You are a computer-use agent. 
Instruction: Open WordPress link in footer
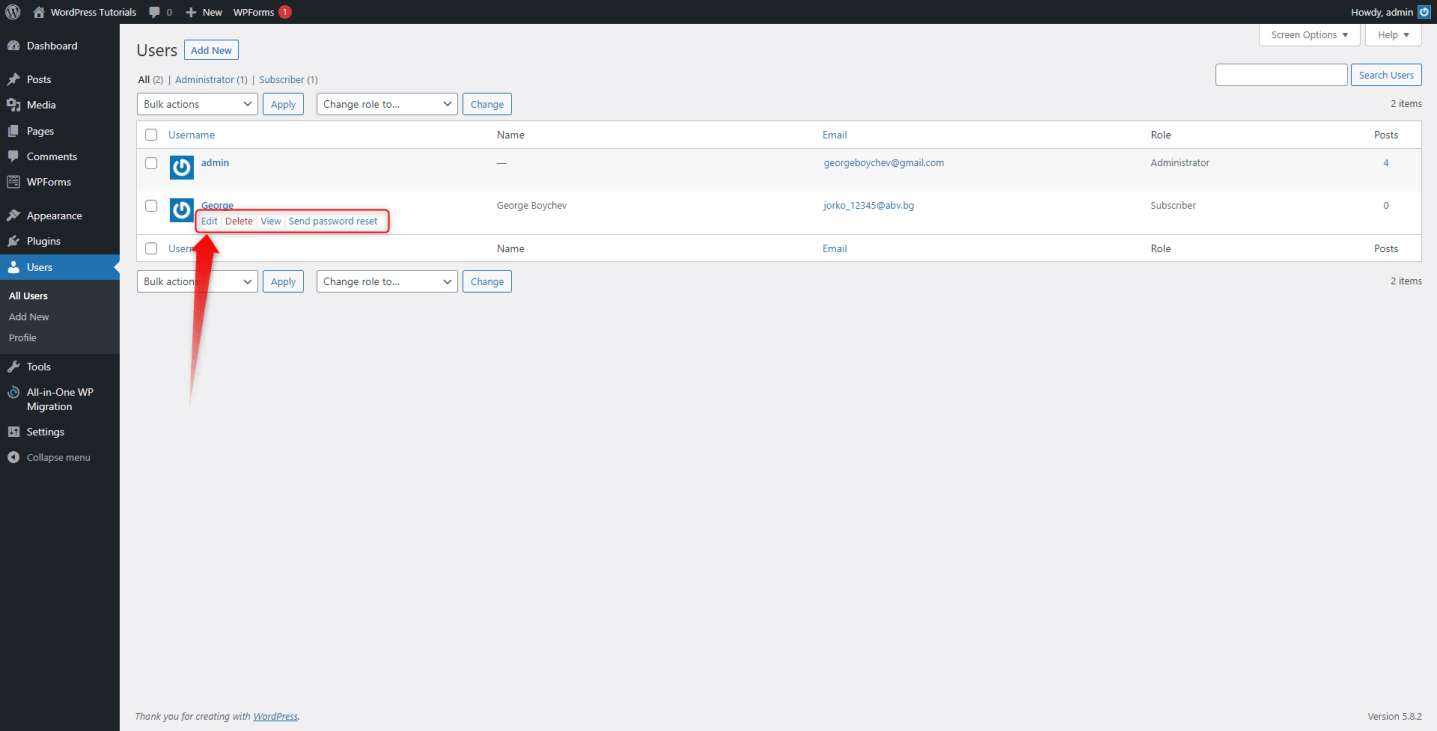275,716
